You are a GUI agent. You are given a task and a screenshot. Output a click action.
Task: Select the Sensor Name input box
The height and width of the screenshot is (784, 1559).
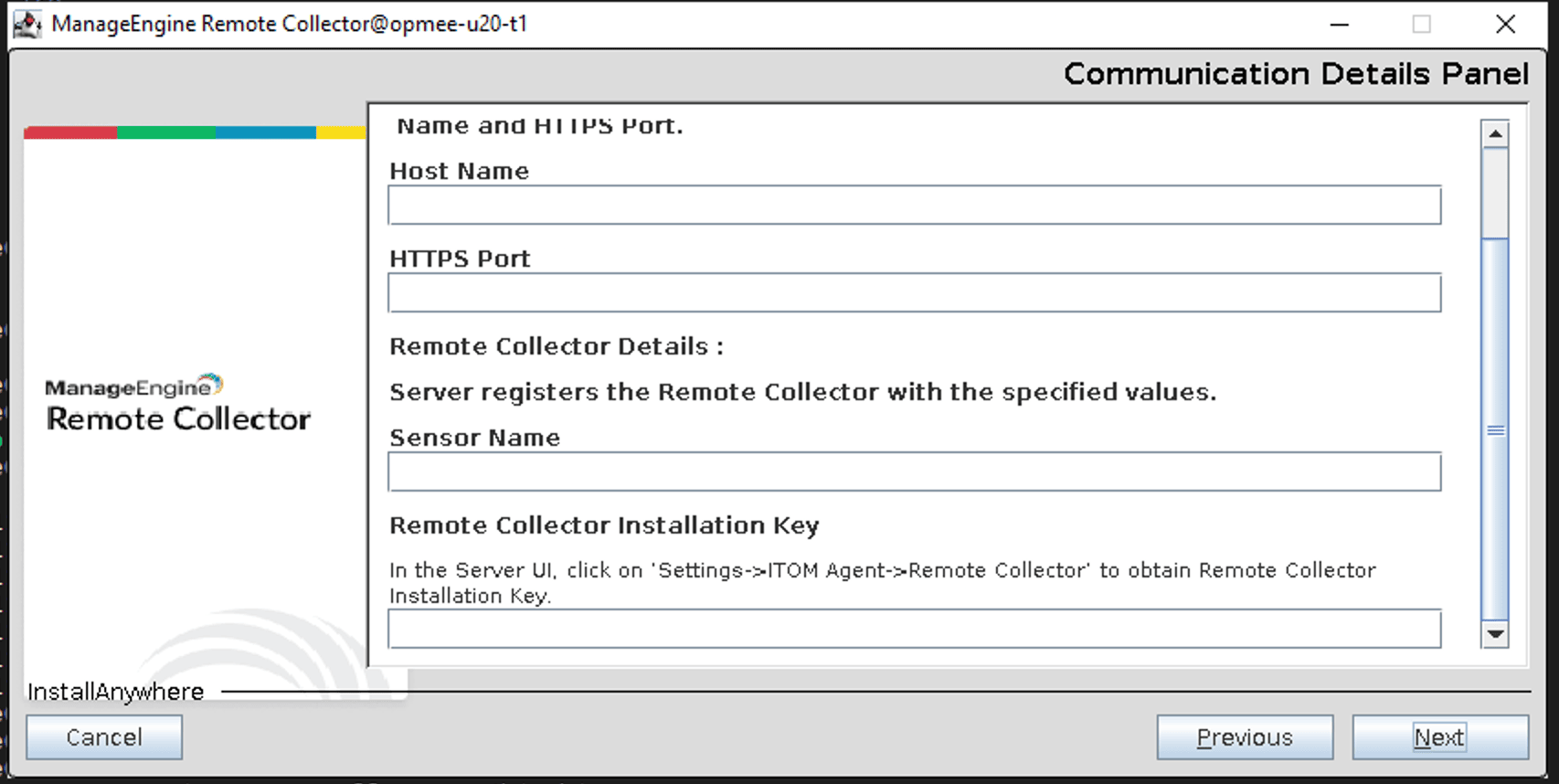[914, 472]
